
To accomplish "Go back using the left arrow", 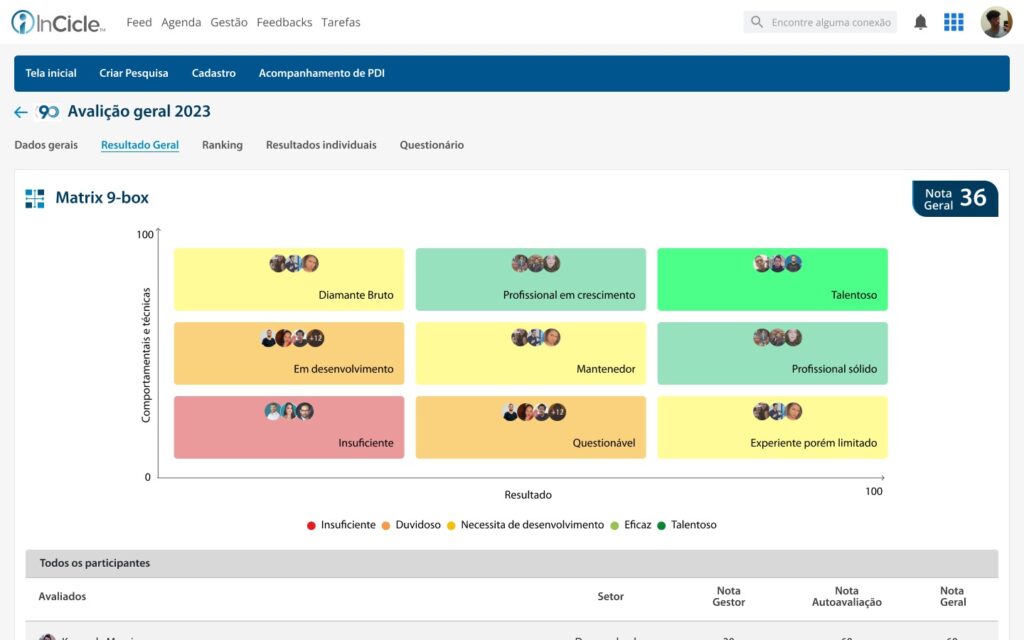I will click(x=21, y=112).
